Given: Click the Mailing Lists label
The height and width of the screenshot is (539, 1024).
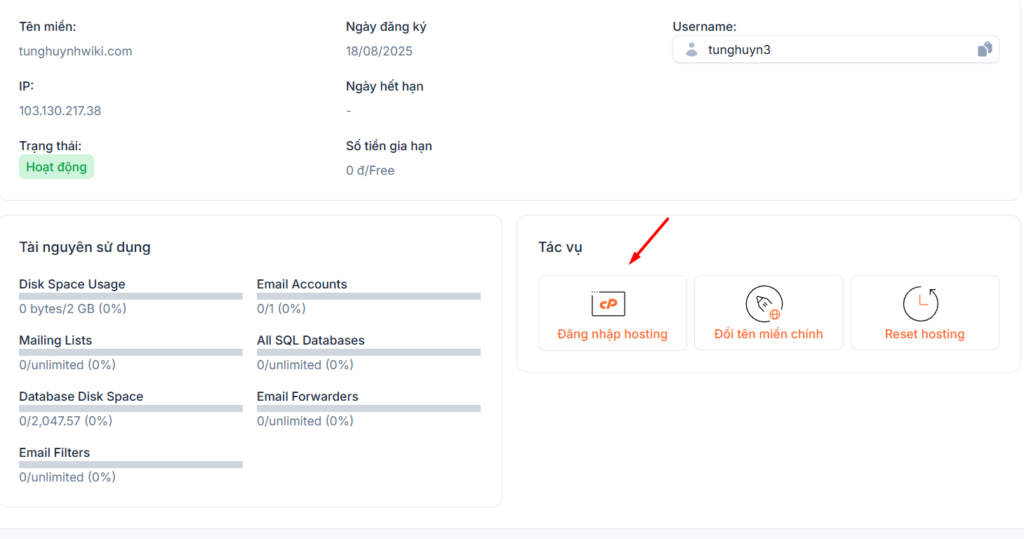Looking at the screenshot, I should (56, 340).
